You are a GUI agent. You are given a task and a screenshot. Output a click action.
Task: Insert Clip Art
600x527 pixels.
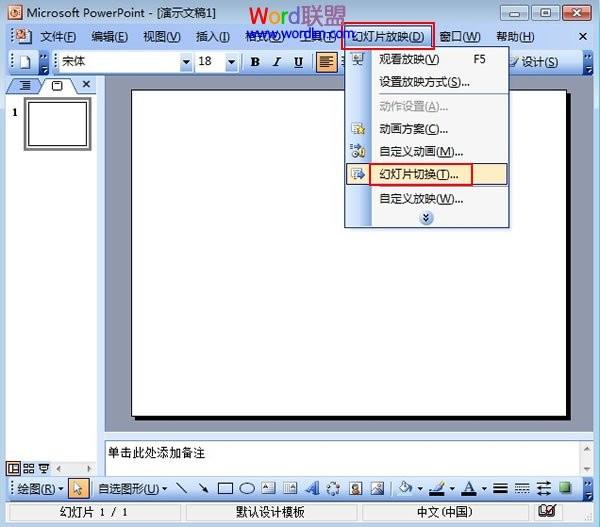point(355,488)
